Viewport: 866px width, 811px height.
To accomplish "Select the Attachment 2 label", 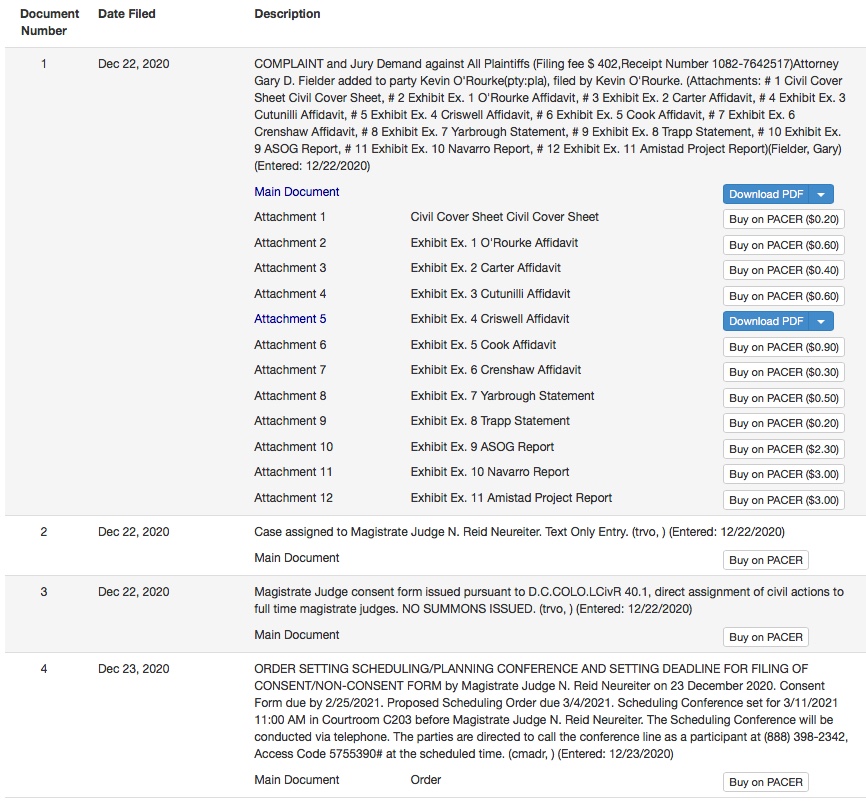I will 290,243.
